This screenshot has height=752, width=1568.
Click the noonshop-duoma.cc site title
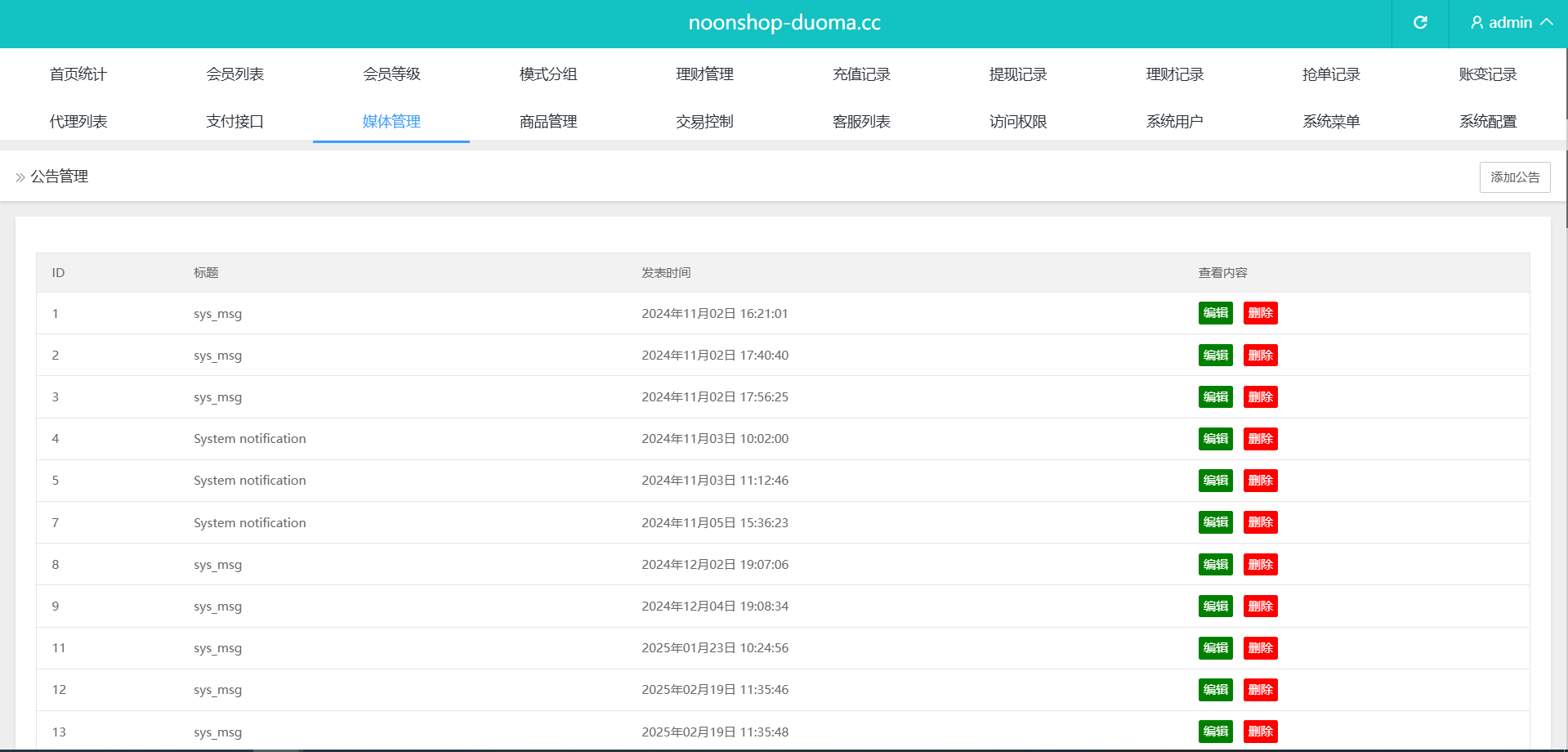click(x=784, y=23)
